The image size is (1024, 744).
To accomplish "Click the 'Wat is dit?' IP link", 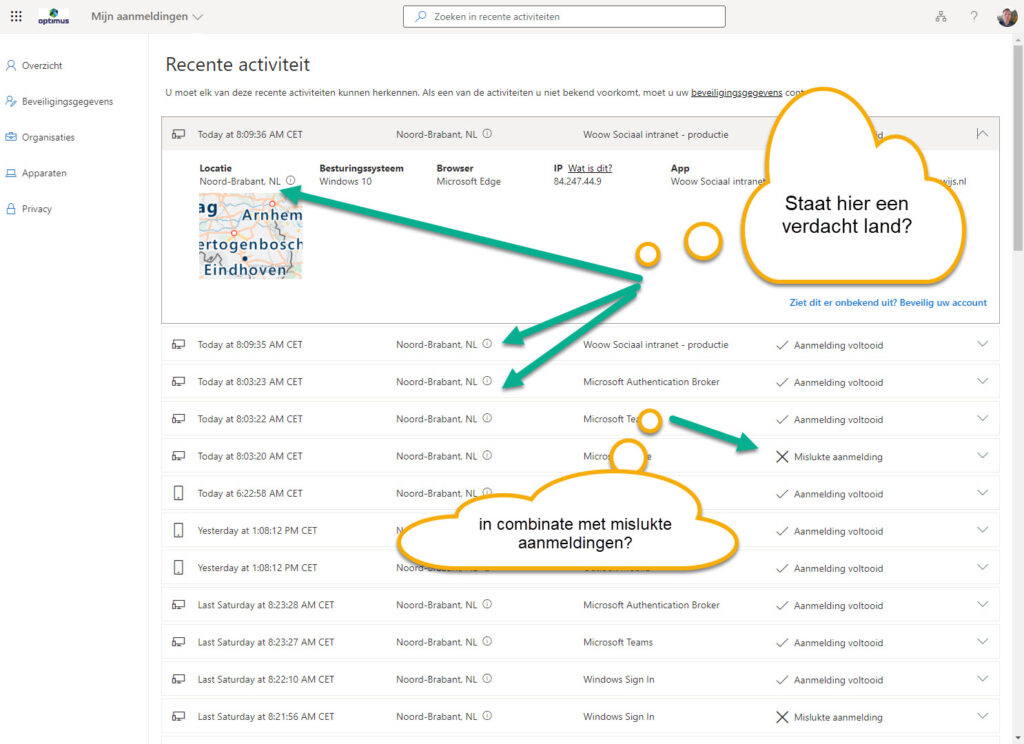I will point(589,168).
